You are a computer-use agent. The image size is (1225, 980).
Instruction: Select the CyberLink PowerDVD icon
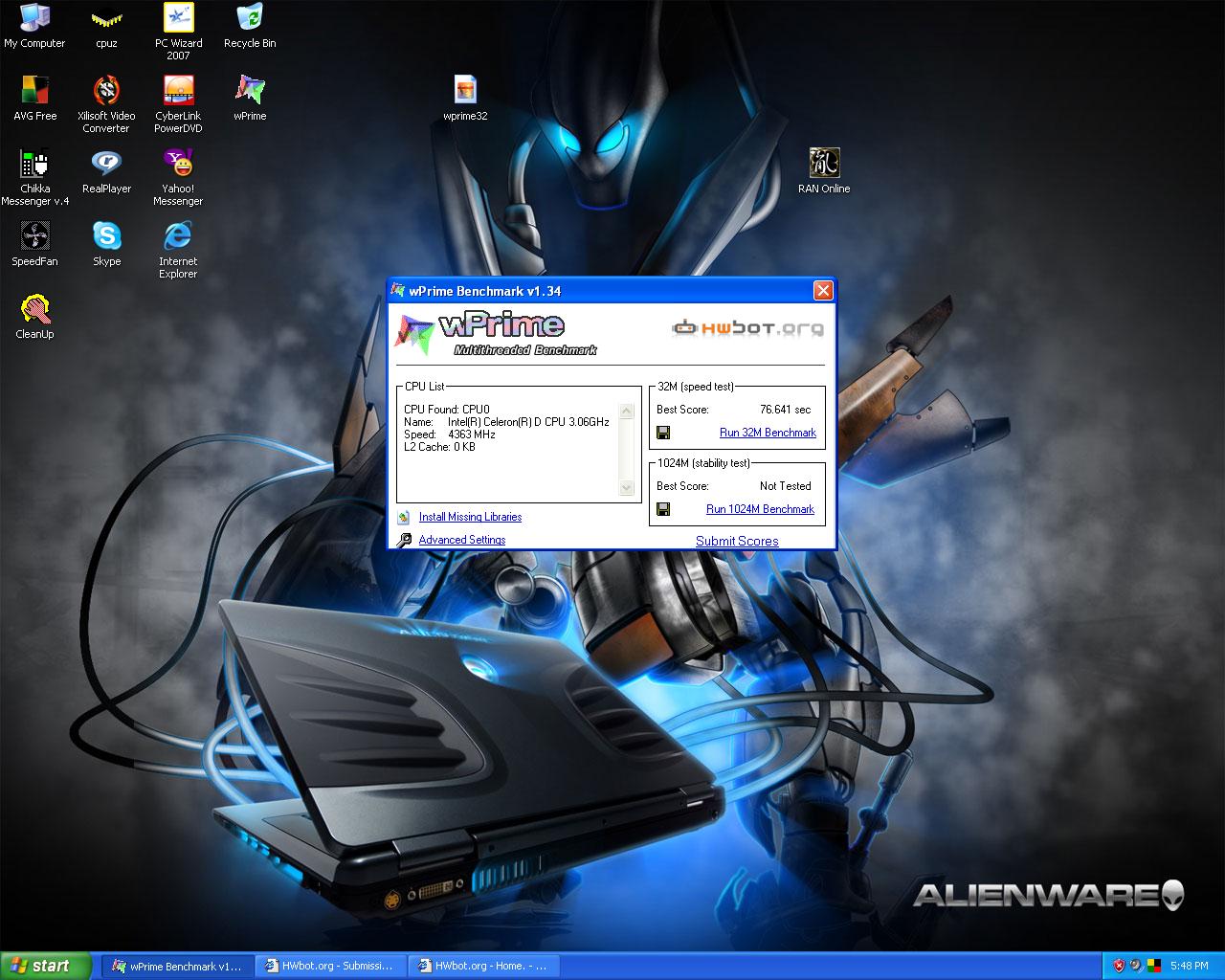click(x=178, y=104)
